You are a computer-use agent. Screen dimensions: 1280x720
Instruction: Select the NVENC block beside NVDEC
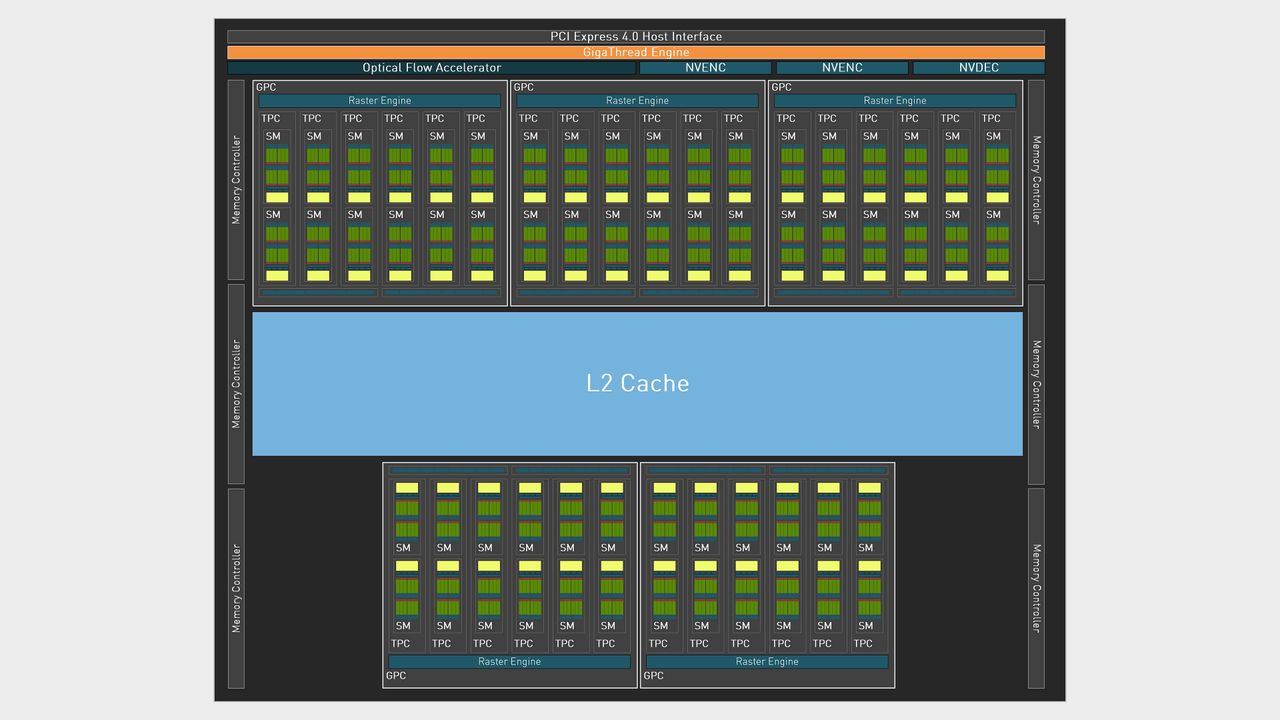point(842,68)
